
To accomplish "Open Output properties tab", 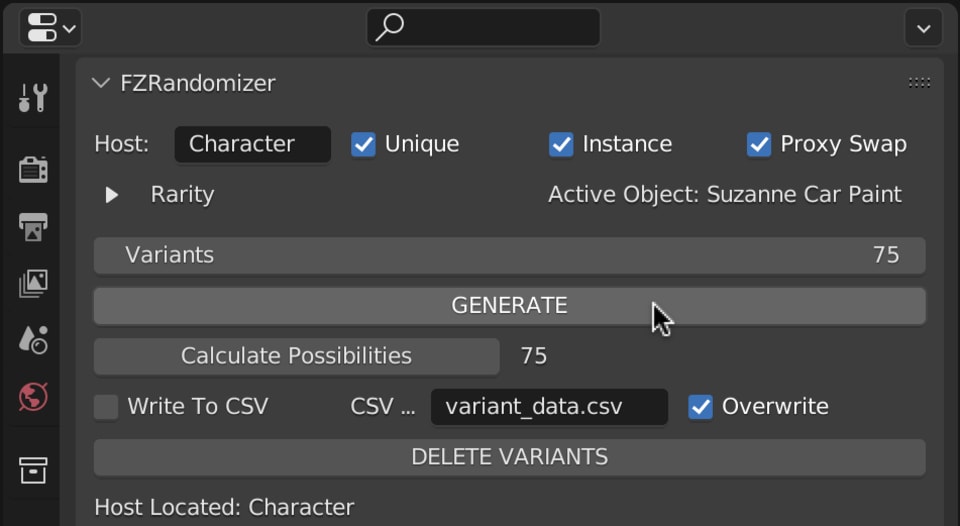I will tap(33, 226).
